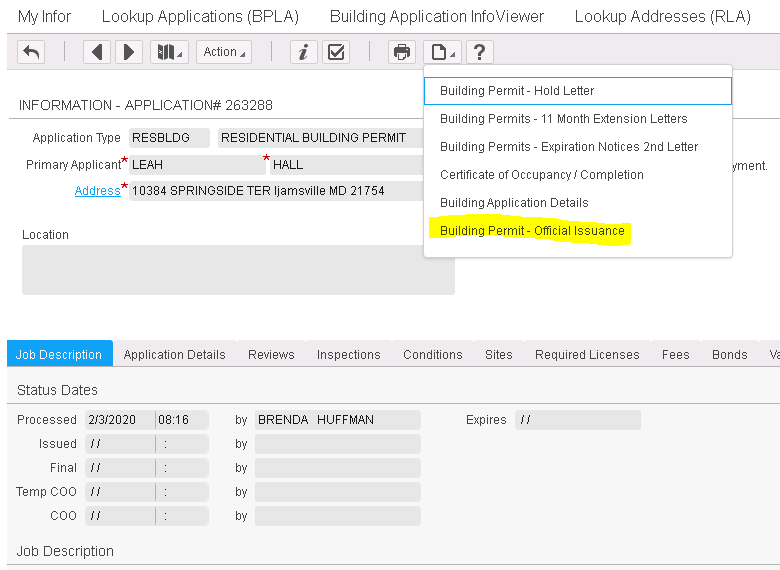Select Certificate of Occupancy / Completion

point(578,175)
